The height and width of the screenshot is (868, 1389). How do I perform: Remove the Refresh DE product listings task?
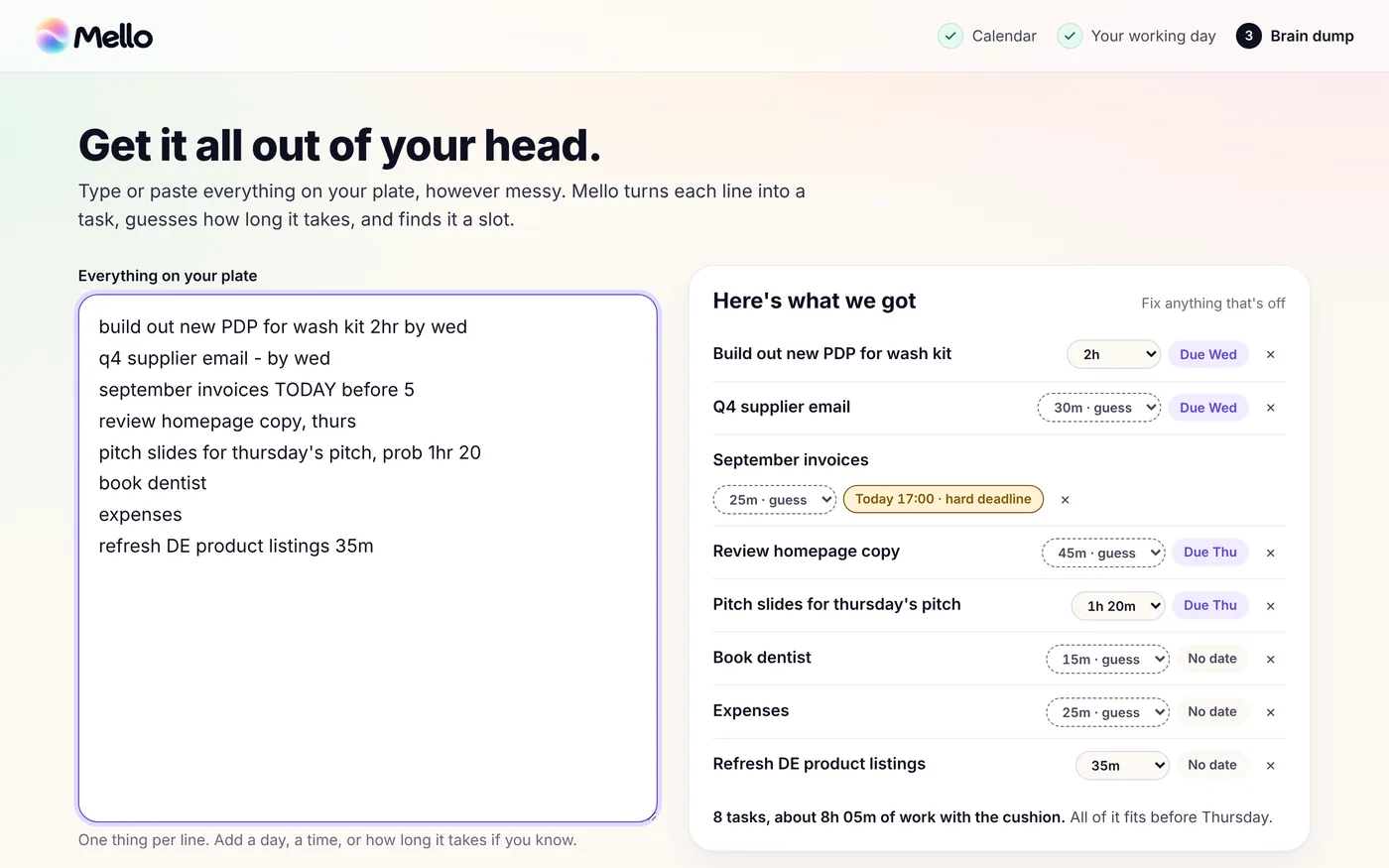tap(1270, 765)
